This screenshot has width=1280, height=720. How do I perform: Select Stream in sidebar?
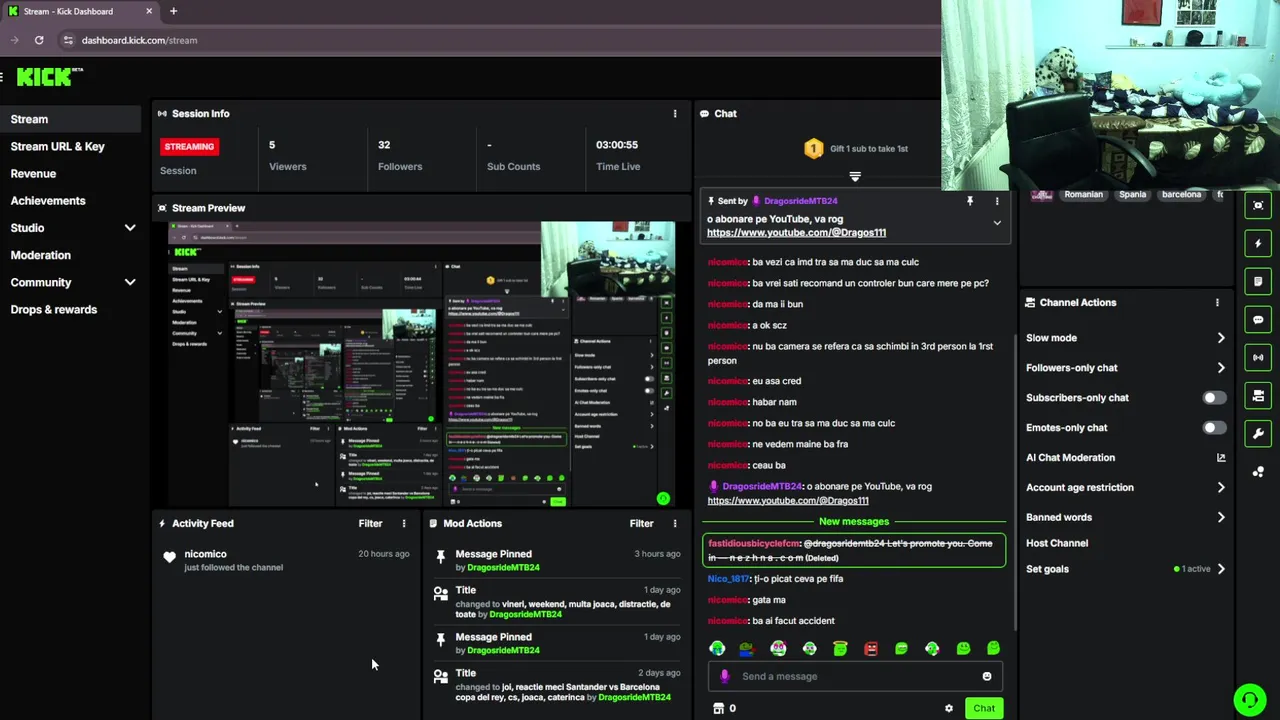tap(71, 119)
